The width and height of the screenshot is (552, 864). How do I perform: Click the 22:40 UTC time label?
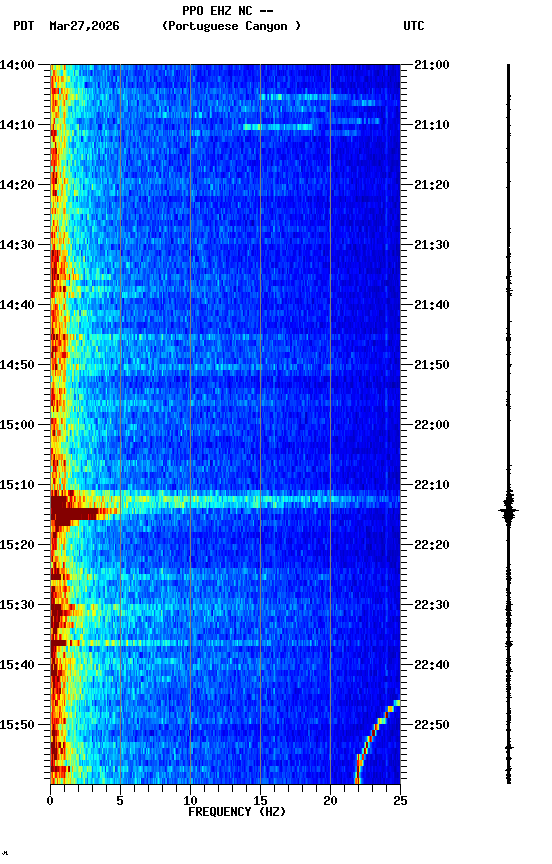coord(432,666)
